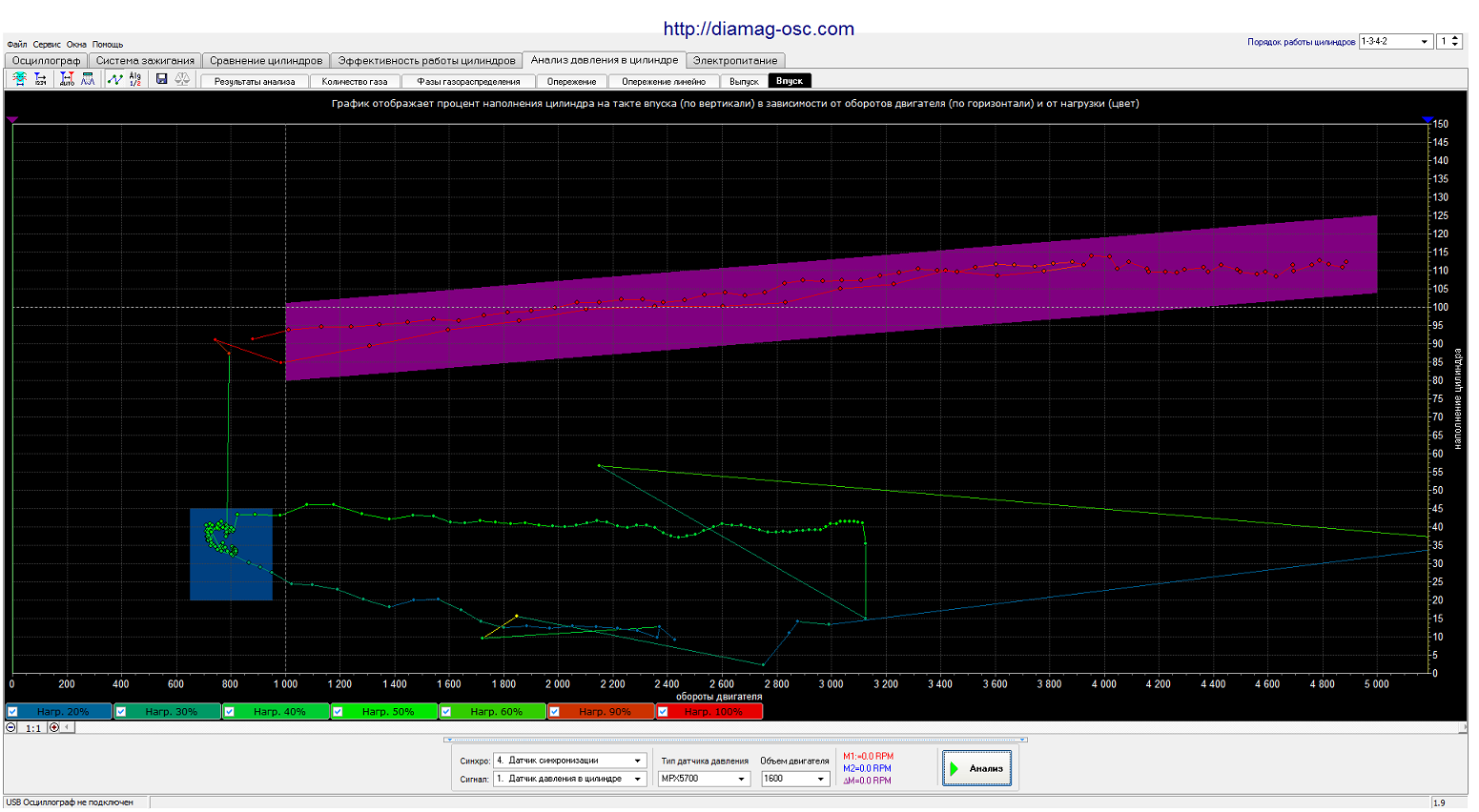Click the ΔM=0.0 RPM readout
Screen dimensions: 1479x812
(x=867, y=781)
